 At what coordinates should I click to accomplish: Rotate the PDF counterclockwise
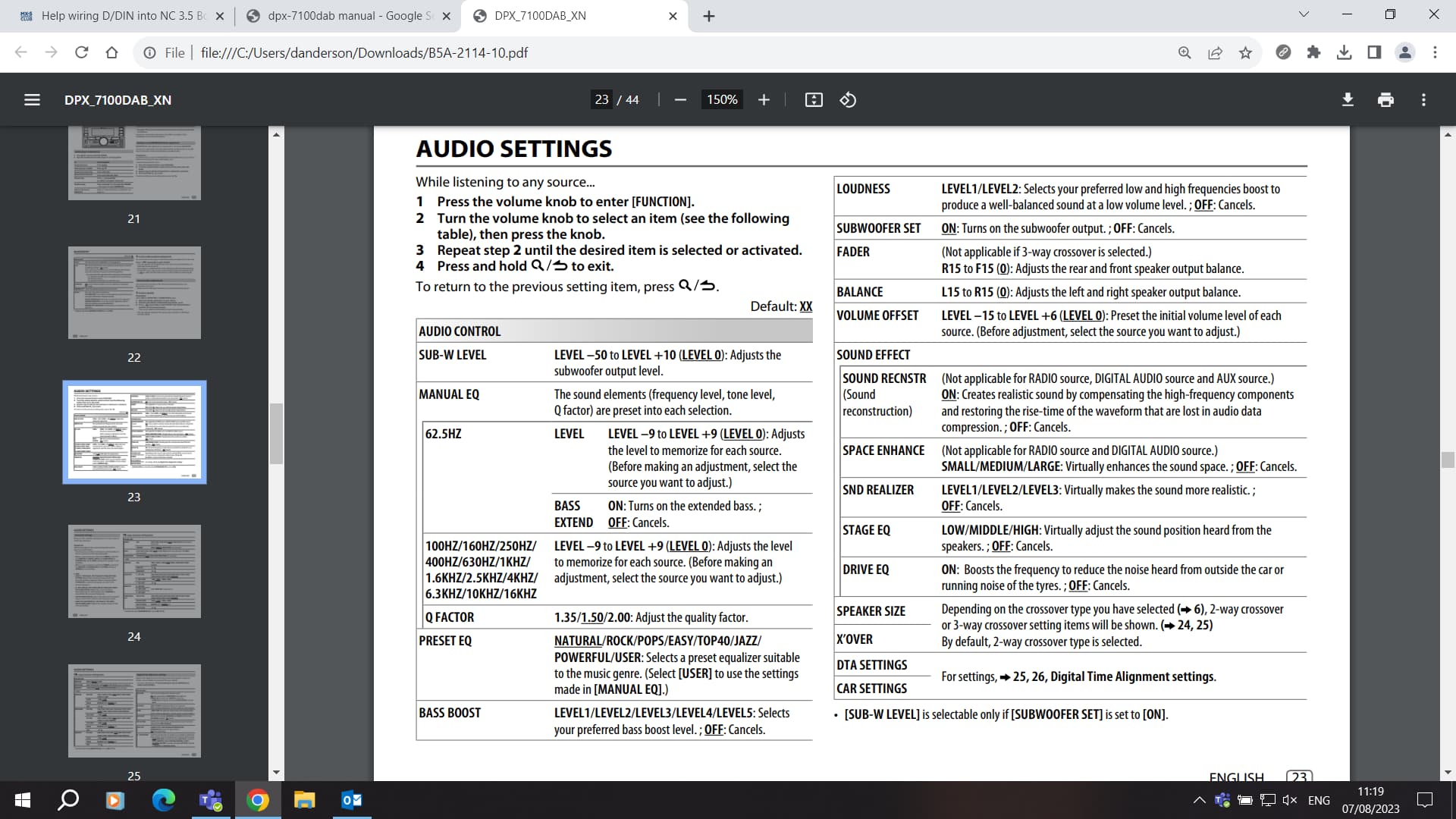pyautogui.click(x=848, y=100)
